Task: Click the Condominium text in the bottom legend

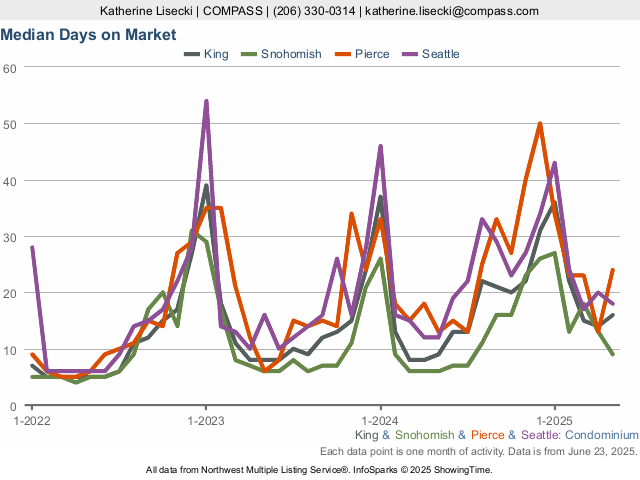Action: [600, 436]
